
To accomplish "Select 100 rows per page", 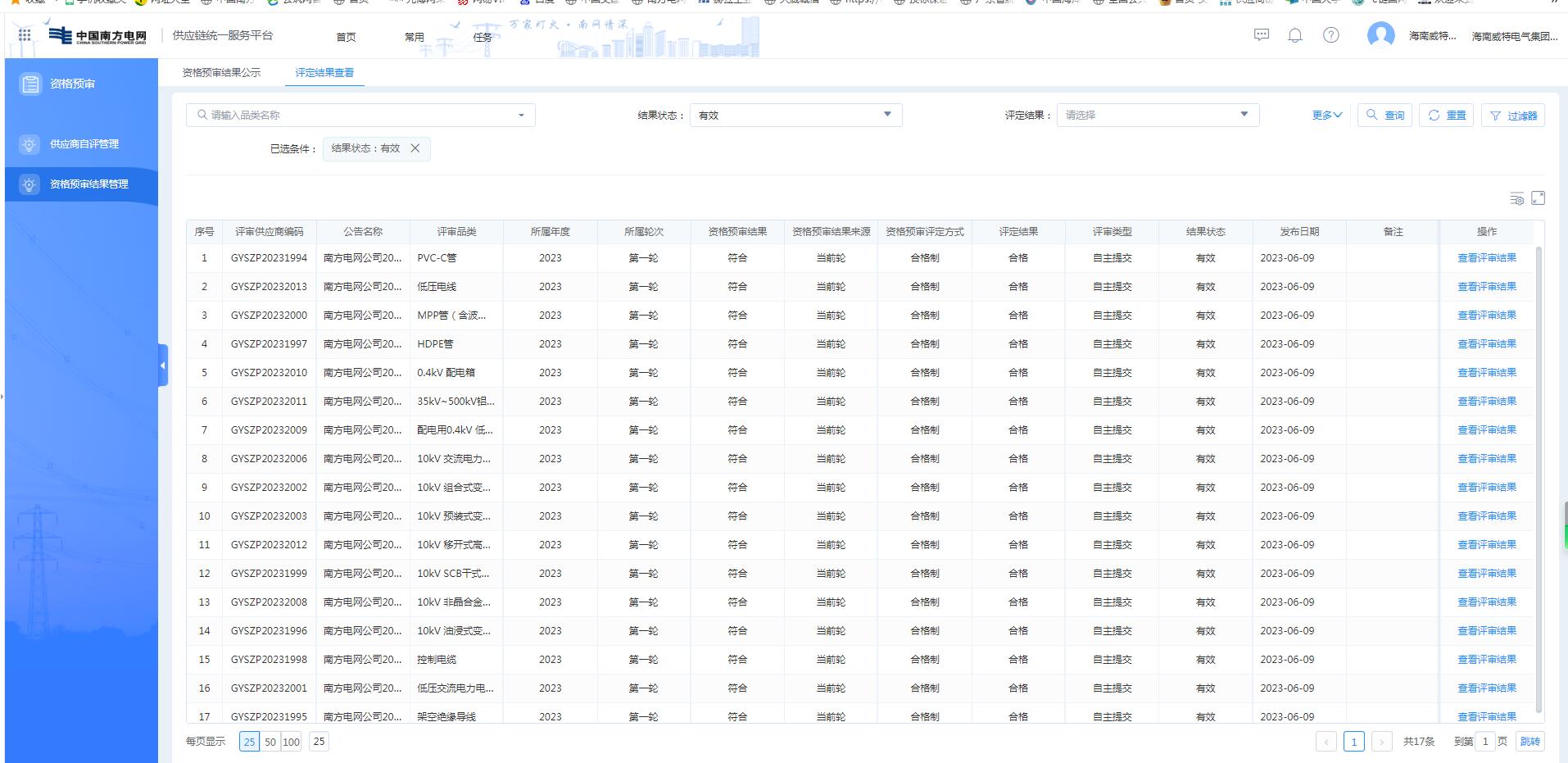I will [291, 742].
